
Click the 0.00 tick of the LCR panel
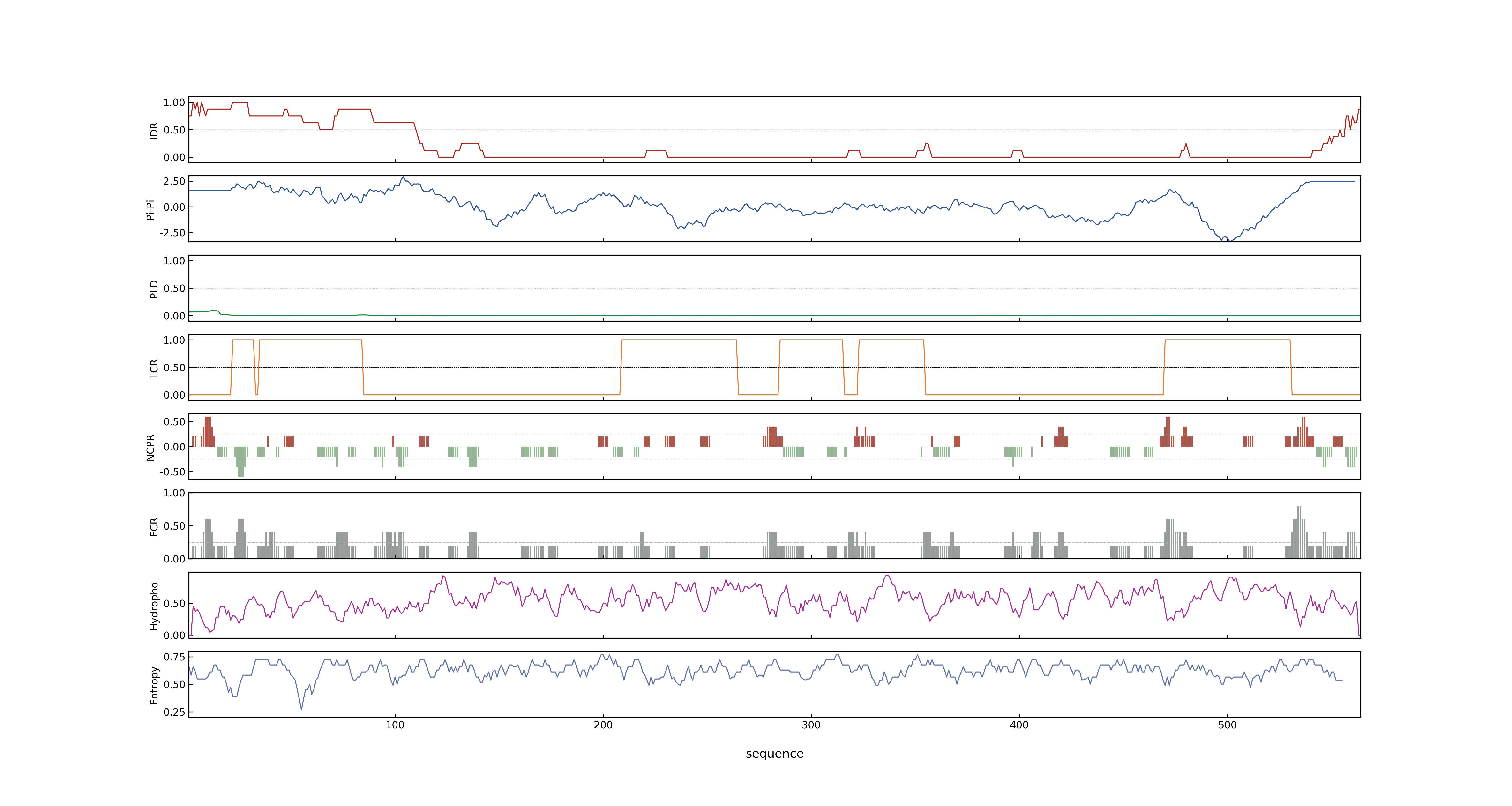(174, 395)
